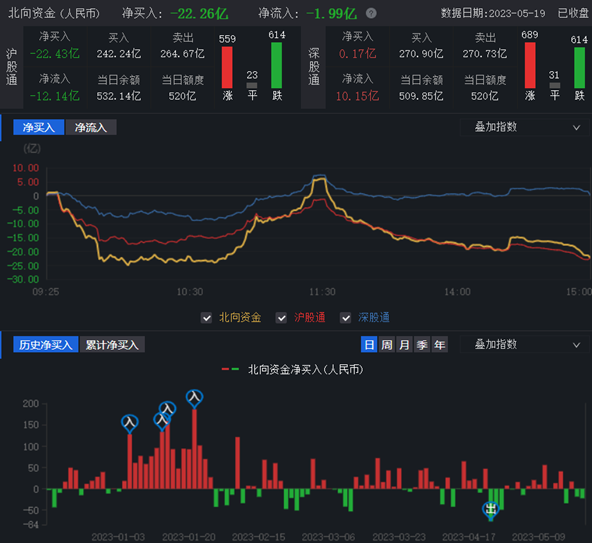Image resolution: width=592 pixels, height=543 pixels.
Task: Select the 年 yearly period button
Action: click(439, 344)
